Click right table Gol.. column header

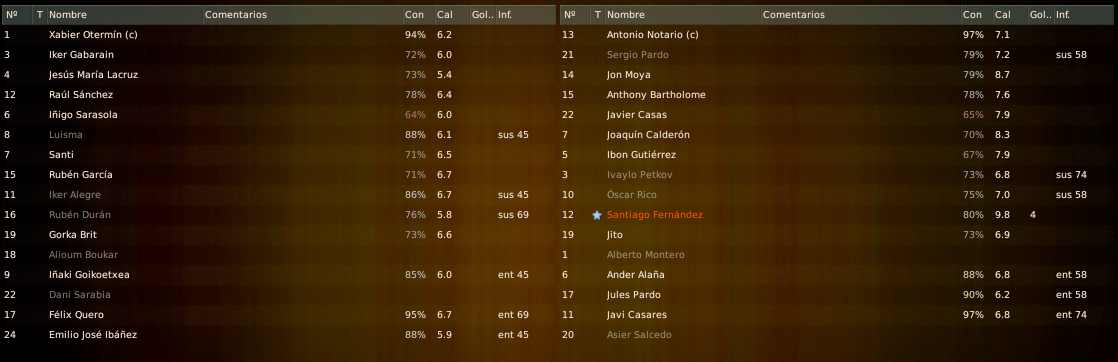click(1040, 14)
